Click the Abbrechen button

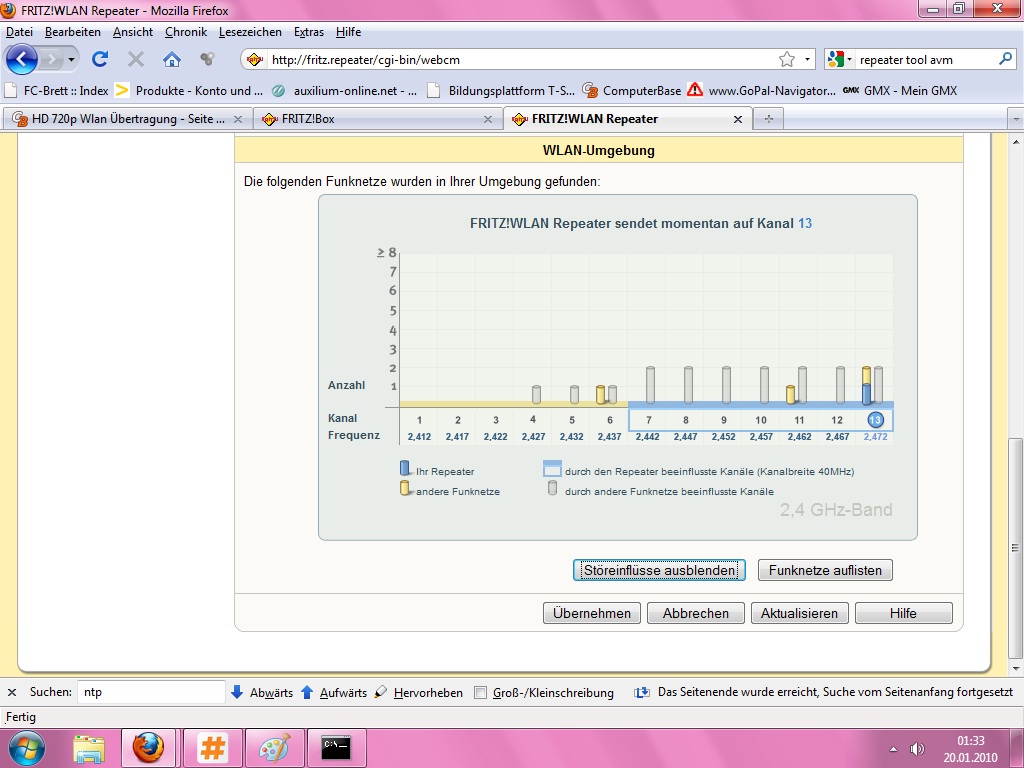tap(696, 613)
